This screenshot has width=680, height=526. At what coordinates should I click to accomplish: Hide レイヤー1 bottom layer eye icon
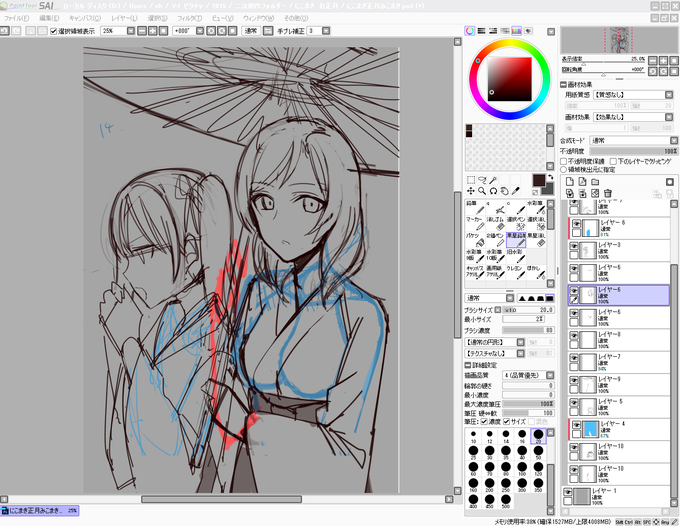pos(567,492)
